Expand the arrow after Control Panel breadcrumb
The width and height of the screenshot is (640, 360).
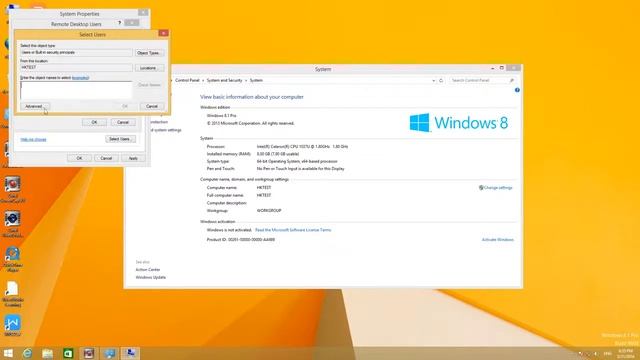(203, 80)
